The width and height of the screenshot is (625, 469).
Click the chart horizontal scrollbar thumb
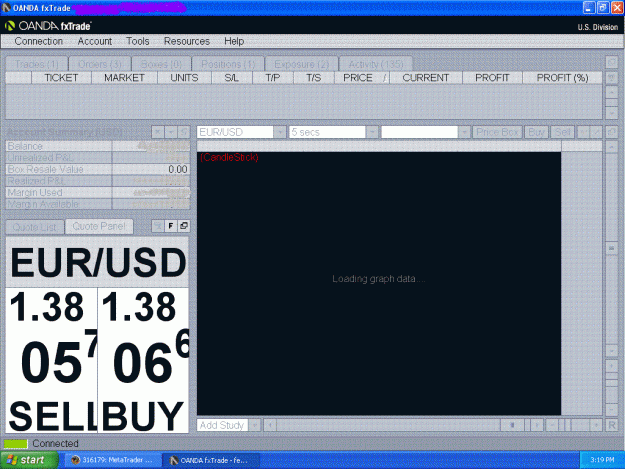coord(513,425)
